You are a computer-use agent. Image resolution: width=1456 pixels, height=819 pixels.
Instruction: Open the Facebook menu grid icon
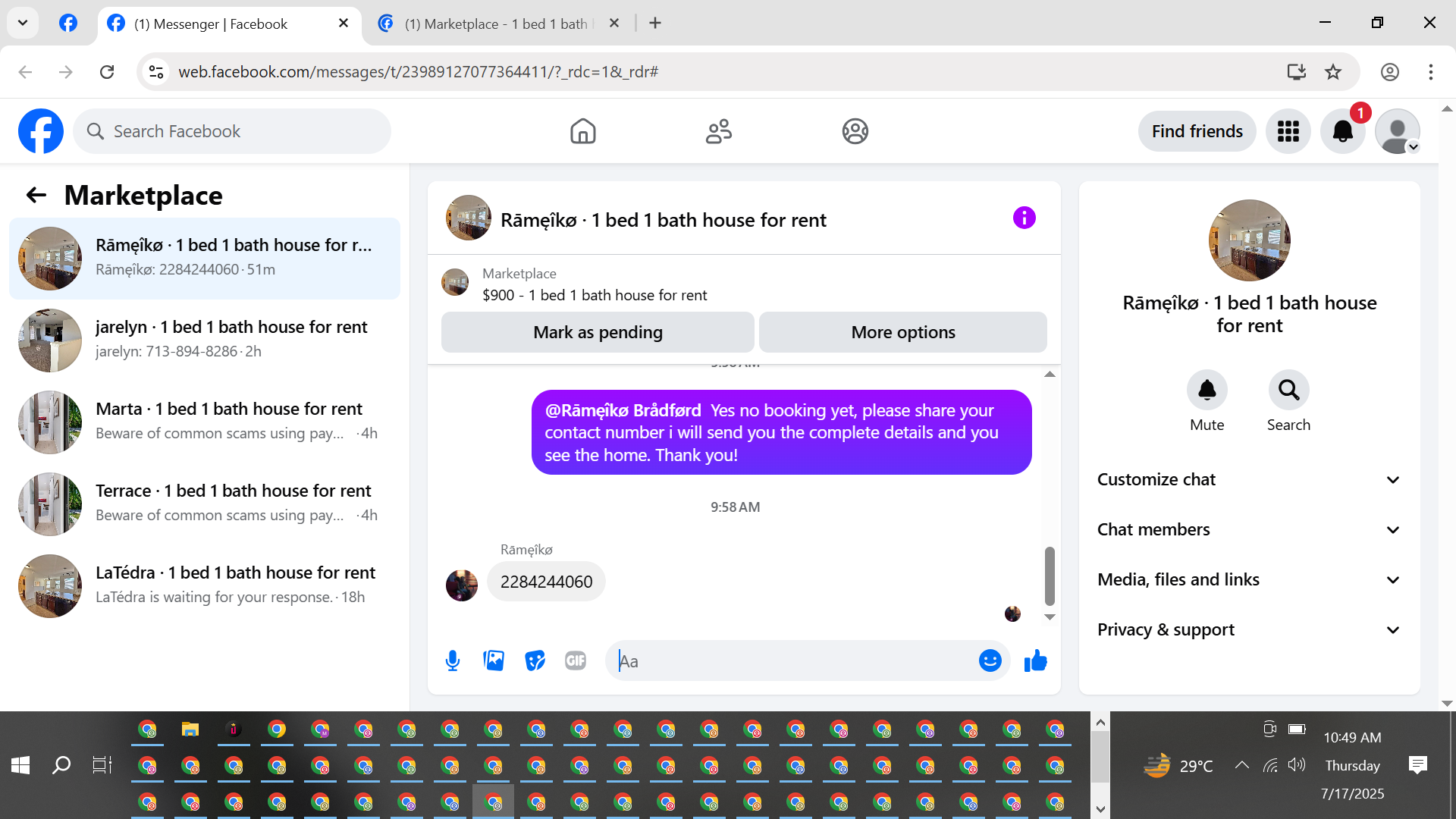(x=1288, y=131)
